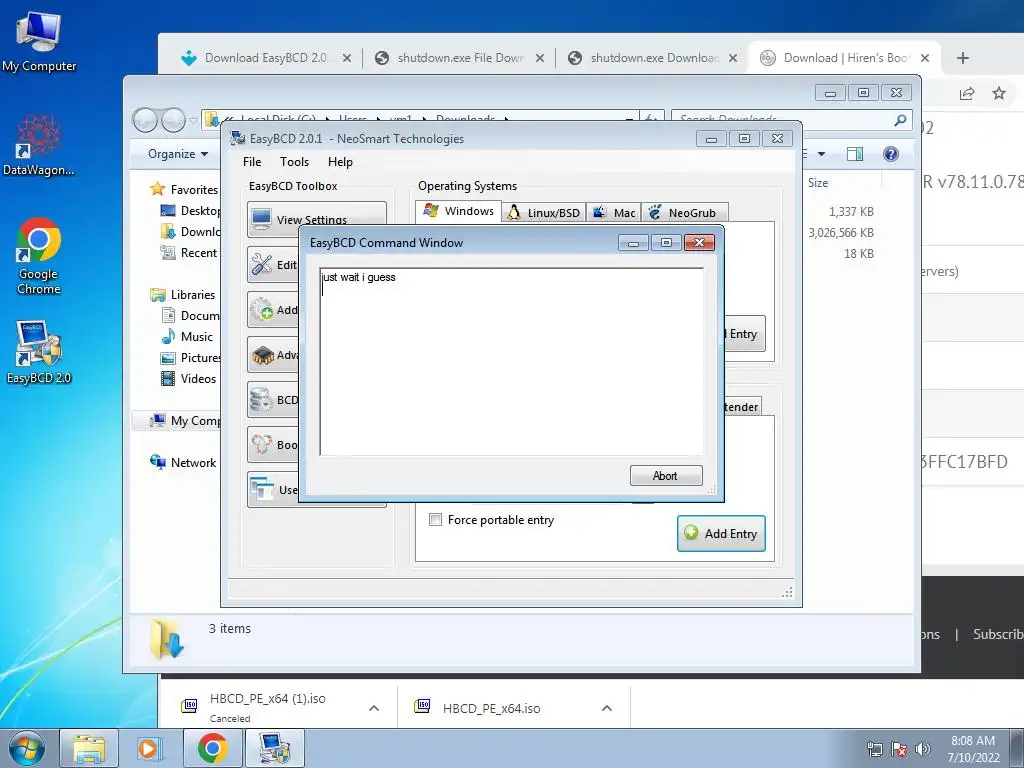Click inside the command output text box
This screenshot has height=768, width=1024.
coord(511,361)
